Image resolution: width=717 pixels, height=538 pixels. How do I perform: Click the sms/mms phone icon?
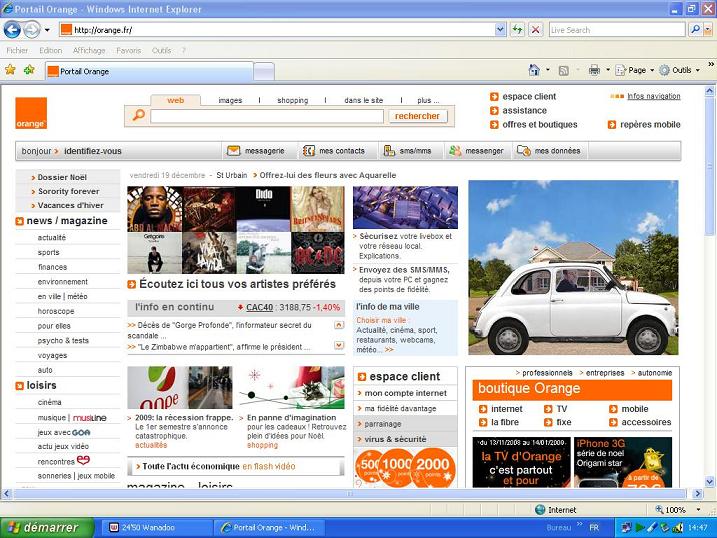pos(389,150)
